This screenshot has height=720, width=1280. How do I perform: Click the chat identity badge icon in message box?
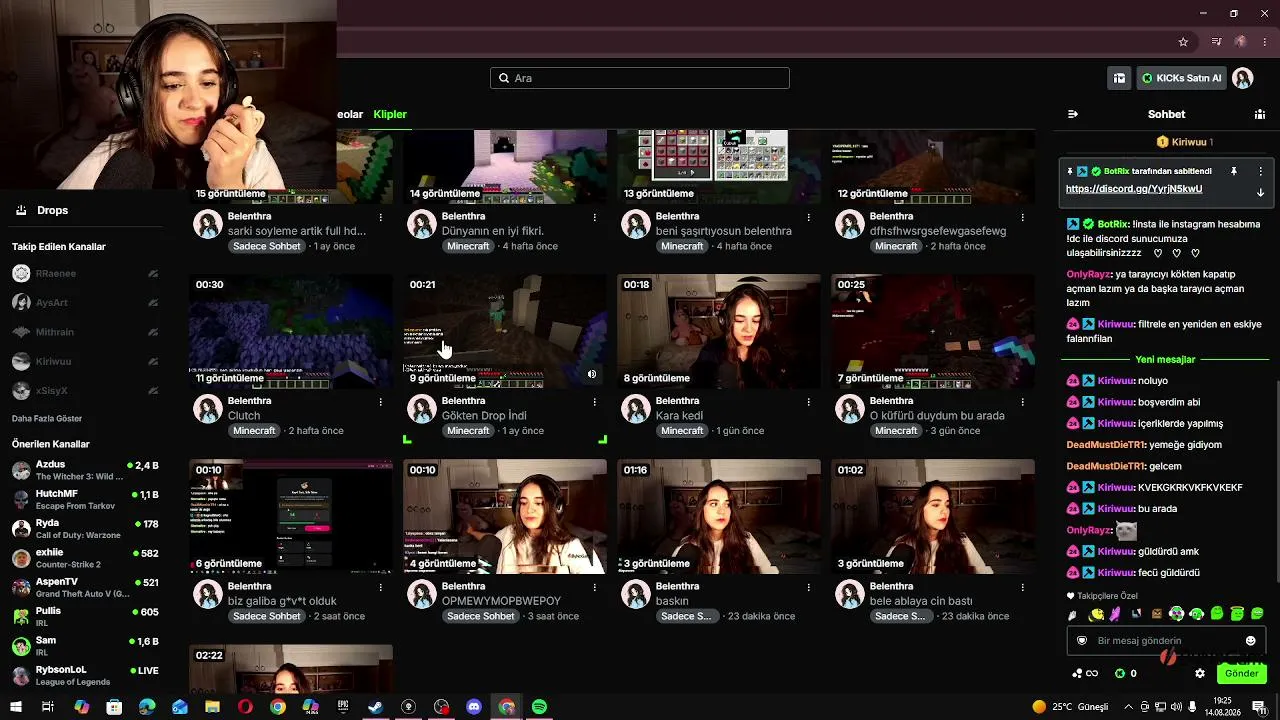point(1082,641)
